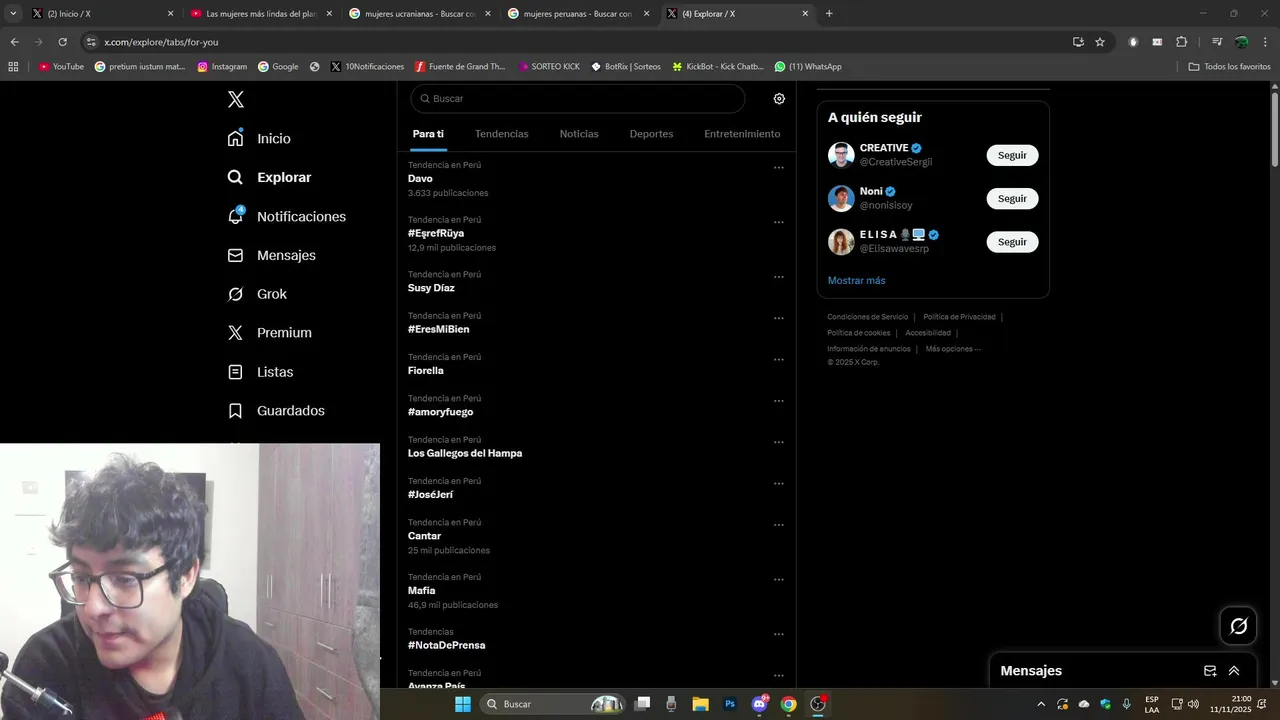Open Política de cookies link
Screen dimensions: 1280x720
point(858,333)
